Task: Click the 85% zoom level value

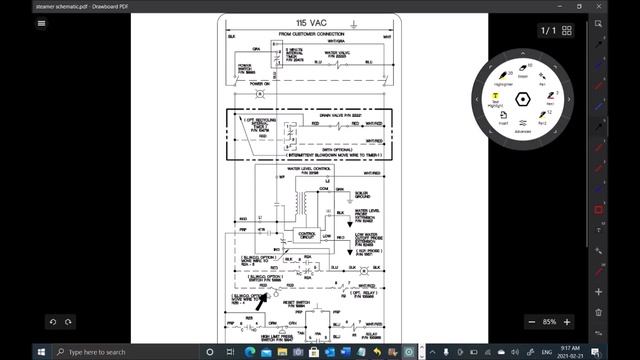Action: point(549,322)
